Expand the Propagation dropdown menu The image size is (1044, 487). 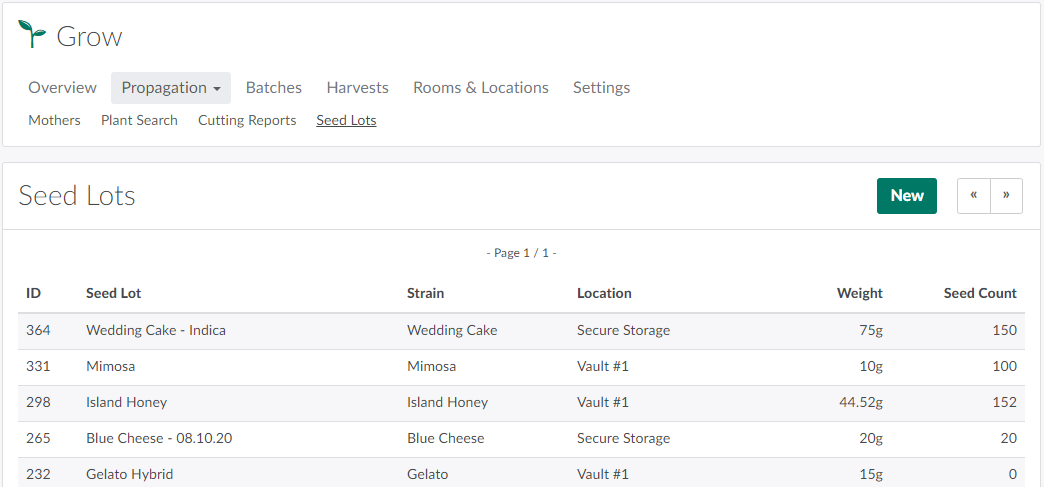171,88
